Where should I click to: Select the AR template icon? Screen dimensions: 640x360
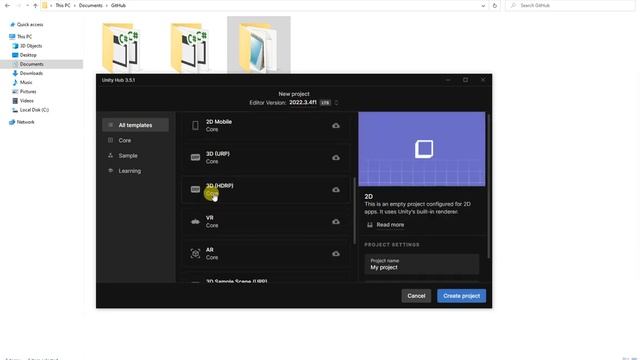(x=195, y=253)
